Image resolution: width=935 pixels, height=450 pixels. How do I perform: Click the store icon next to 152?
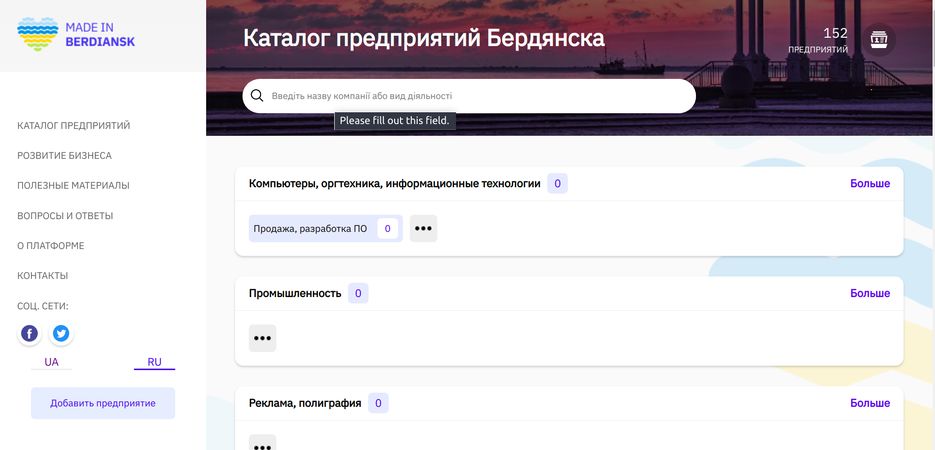coord(878,39)
